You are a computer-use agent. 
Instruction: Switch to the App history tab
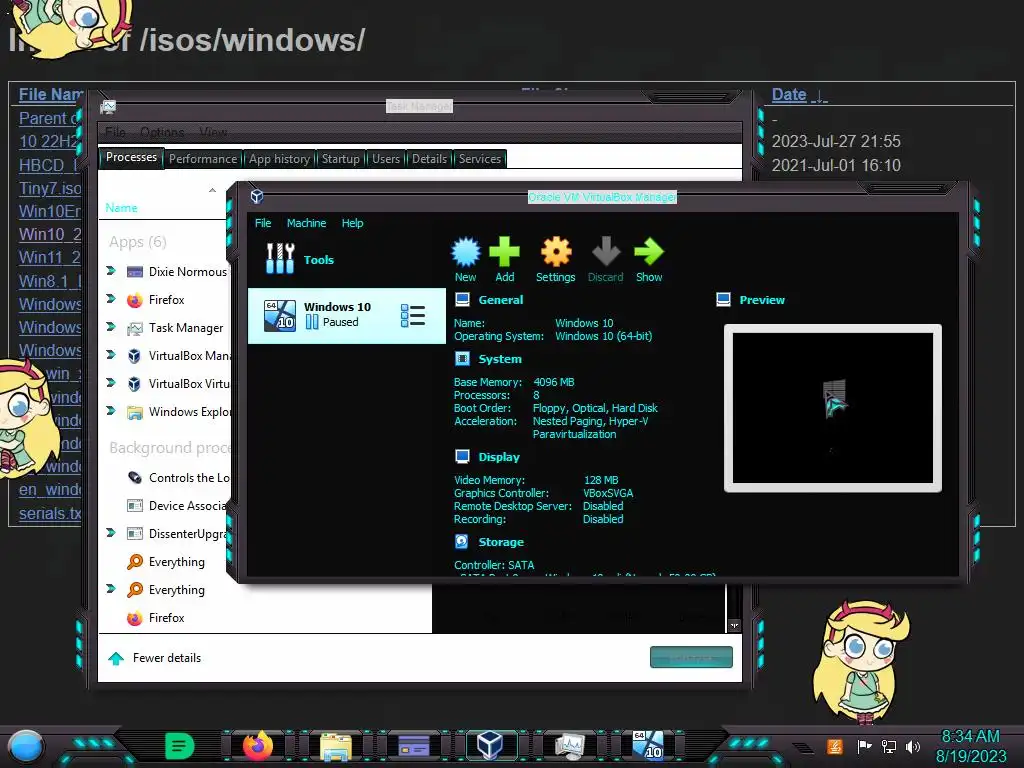(x=279, y=159)
